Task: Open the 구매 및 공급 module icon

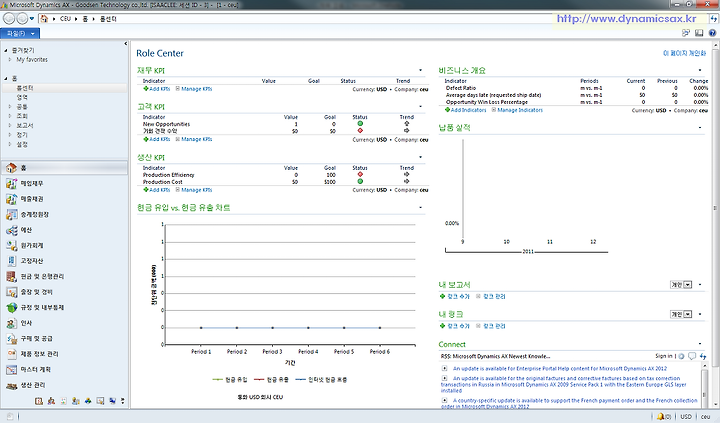Action: 11,338
